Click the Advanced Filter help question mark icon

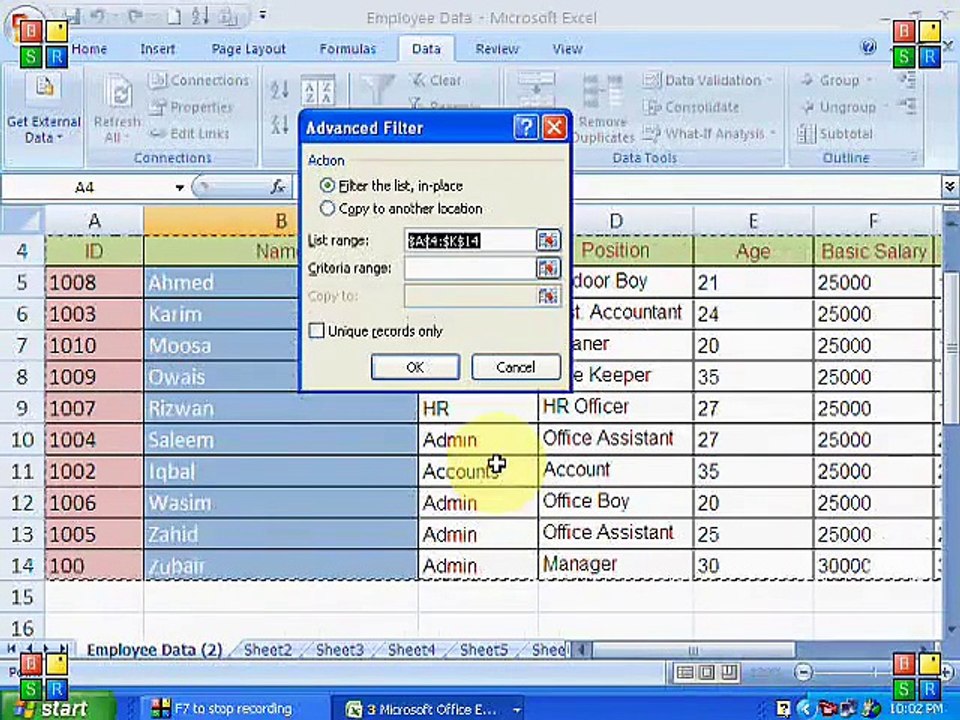(525, 127)
